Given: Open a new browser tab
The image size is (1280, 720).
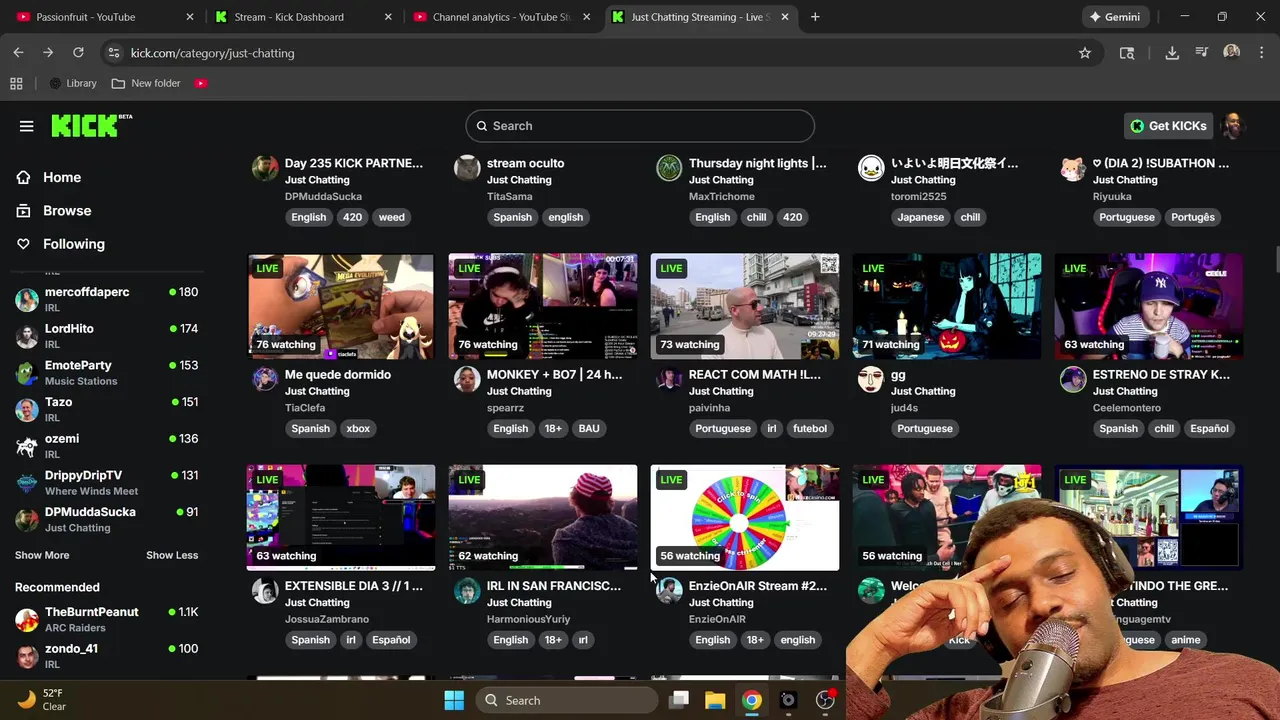Looking at the screenshot, I should pos(815,17).
